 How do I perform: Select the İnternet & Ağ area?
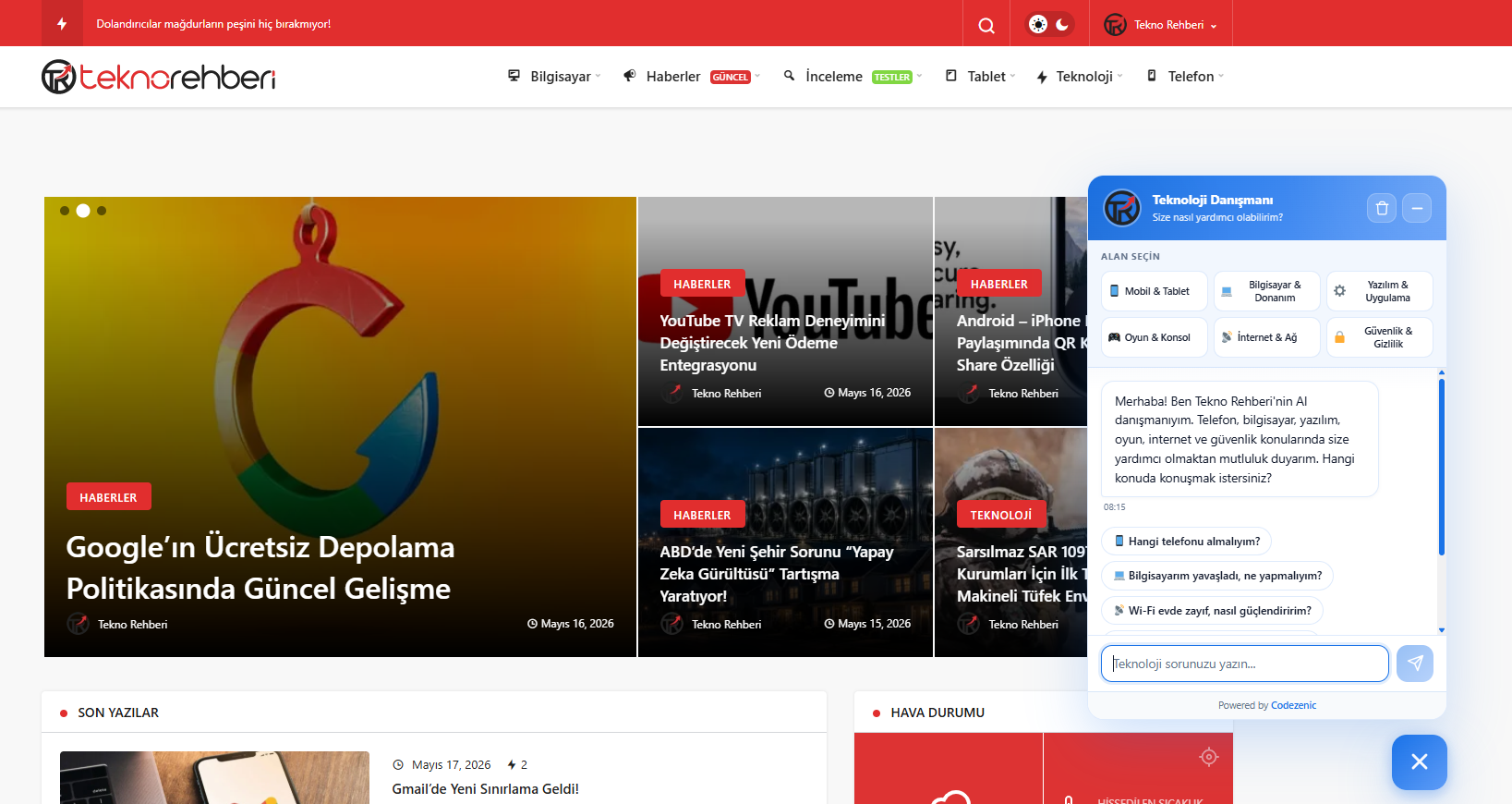pyautogui.click(x=1267, y=337)
